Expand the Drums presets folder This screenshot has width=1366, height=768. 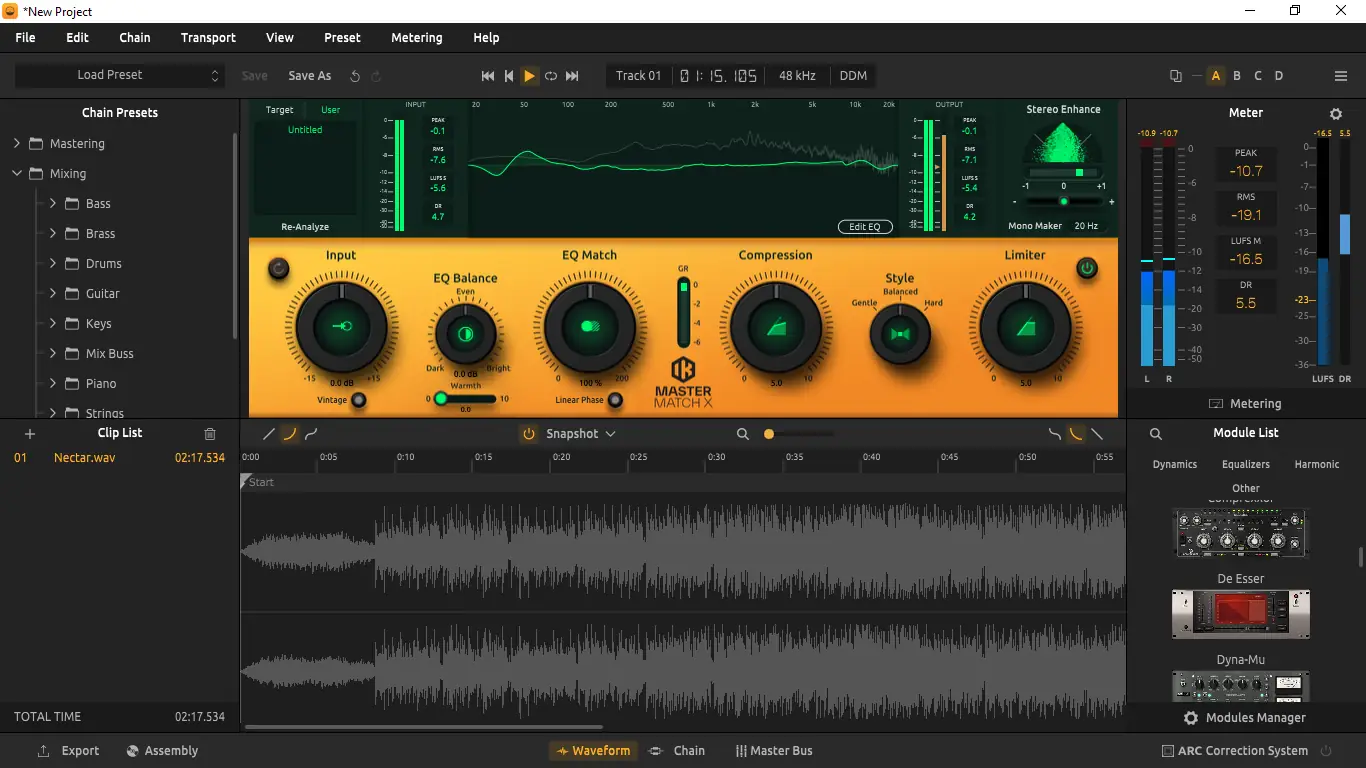click(53, 264)
